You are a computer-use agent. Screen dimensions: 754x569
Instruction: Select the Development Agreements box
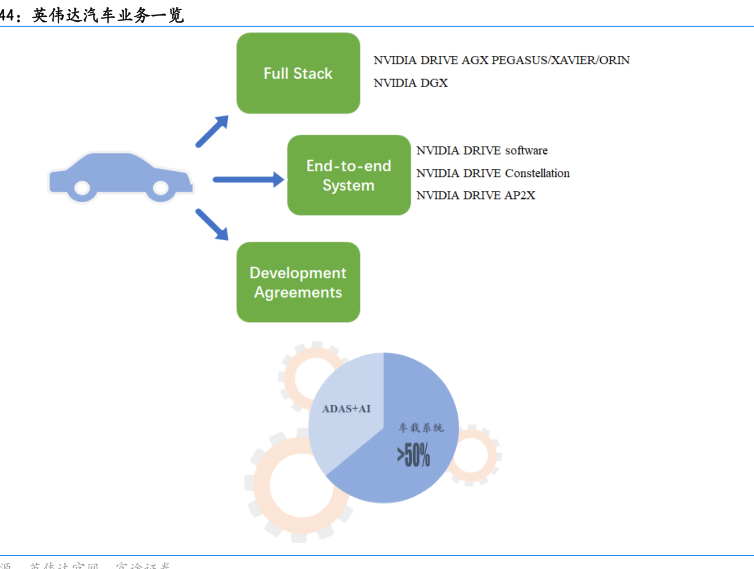298,282
